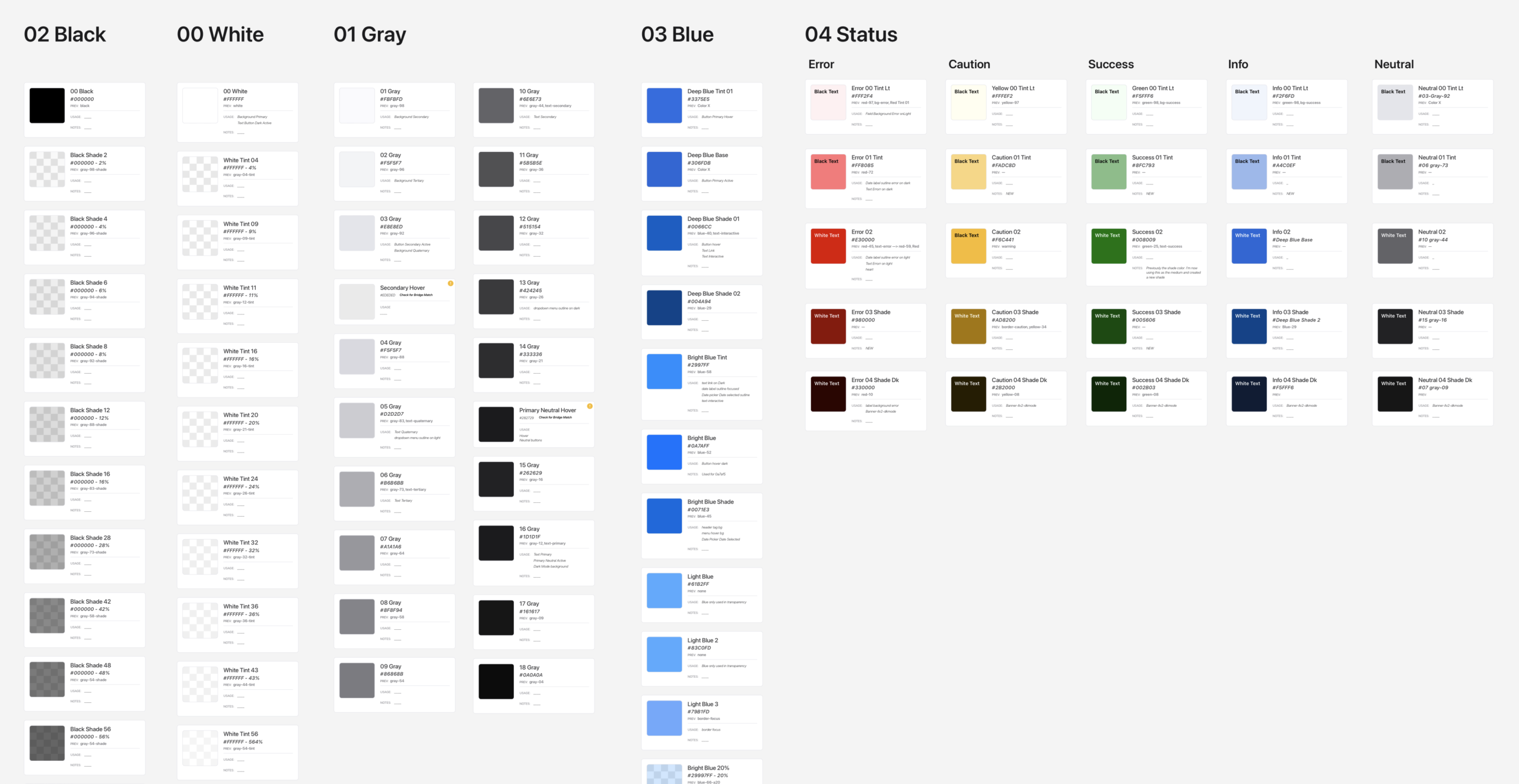Click the "Error" column header
1519x784 pixels.
click(x=821, y=64)
